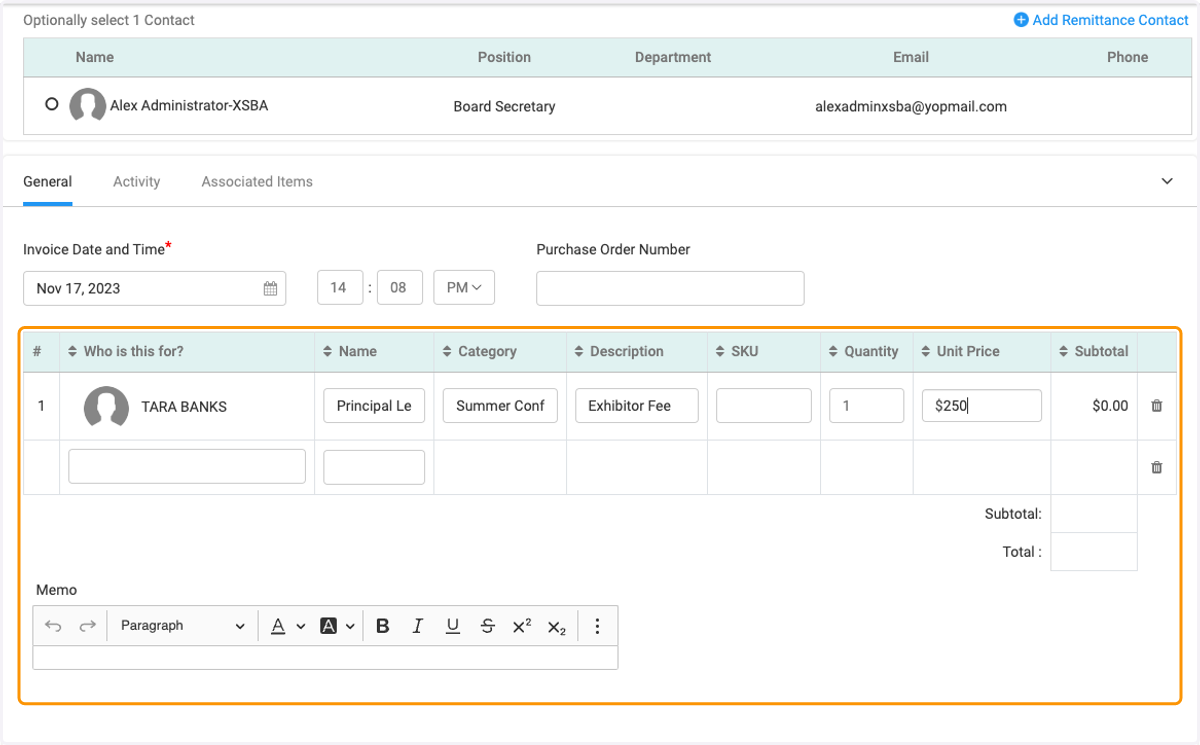The image size is (1200, 745).
Task: Collapse the tab panel chevron
Action: pos(1167,182)
